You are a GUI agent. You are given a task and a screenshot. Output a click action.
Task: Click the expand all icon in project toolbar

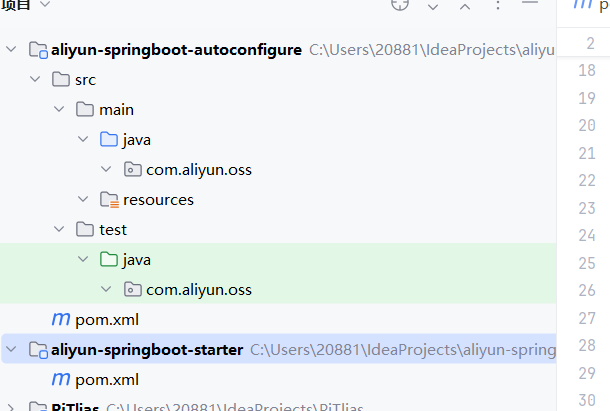point(433,6)
